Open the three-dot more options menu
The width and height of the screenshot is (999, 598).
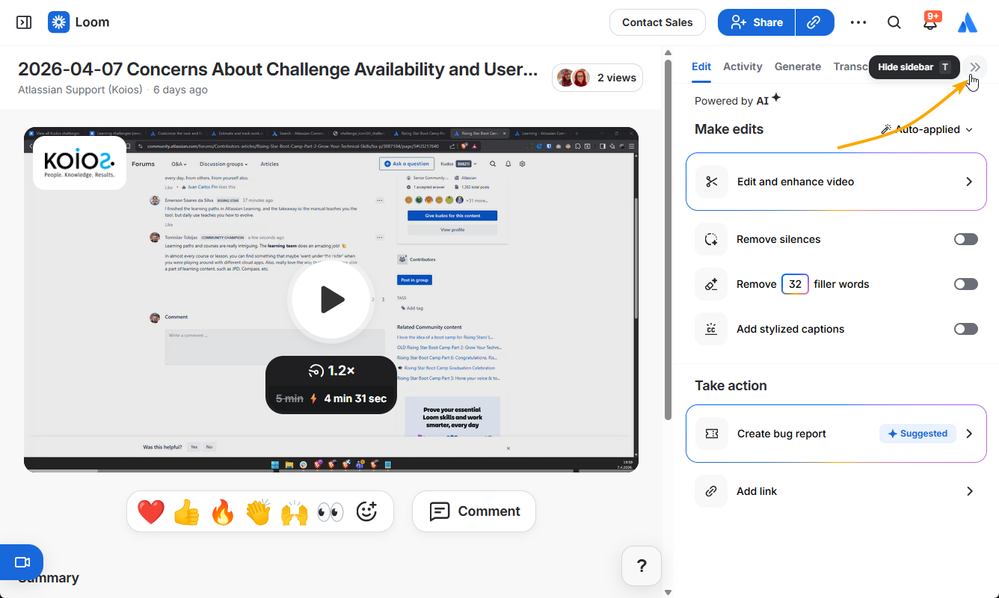(858, 22)
